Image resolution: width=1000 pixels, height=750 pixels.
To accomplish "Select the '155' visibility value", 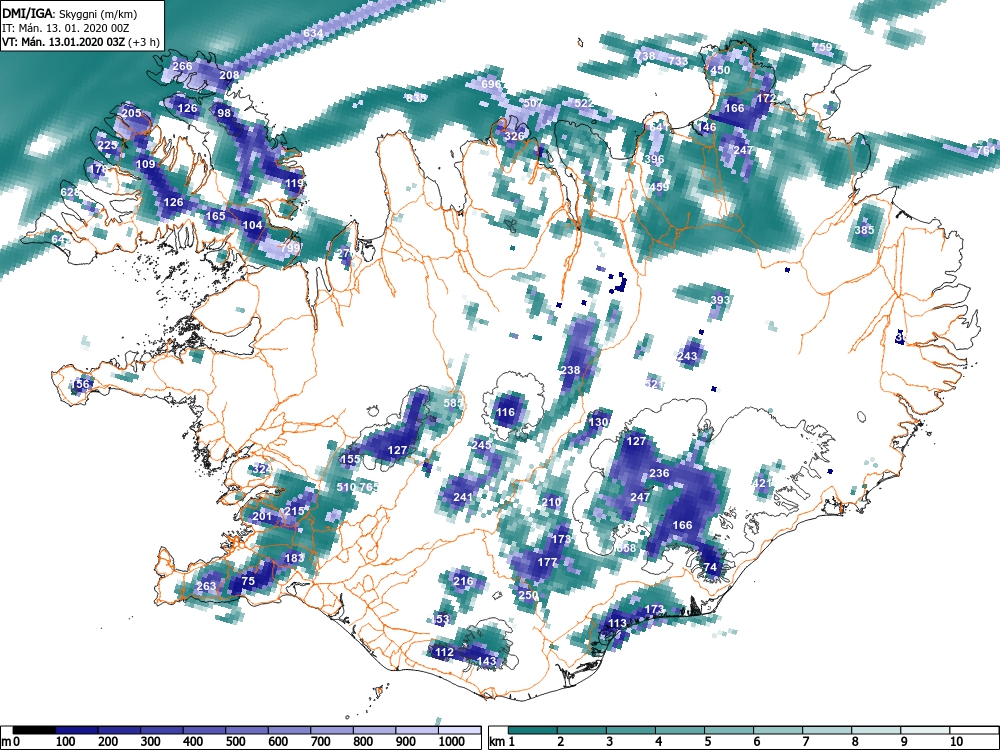I will [351, 459].
